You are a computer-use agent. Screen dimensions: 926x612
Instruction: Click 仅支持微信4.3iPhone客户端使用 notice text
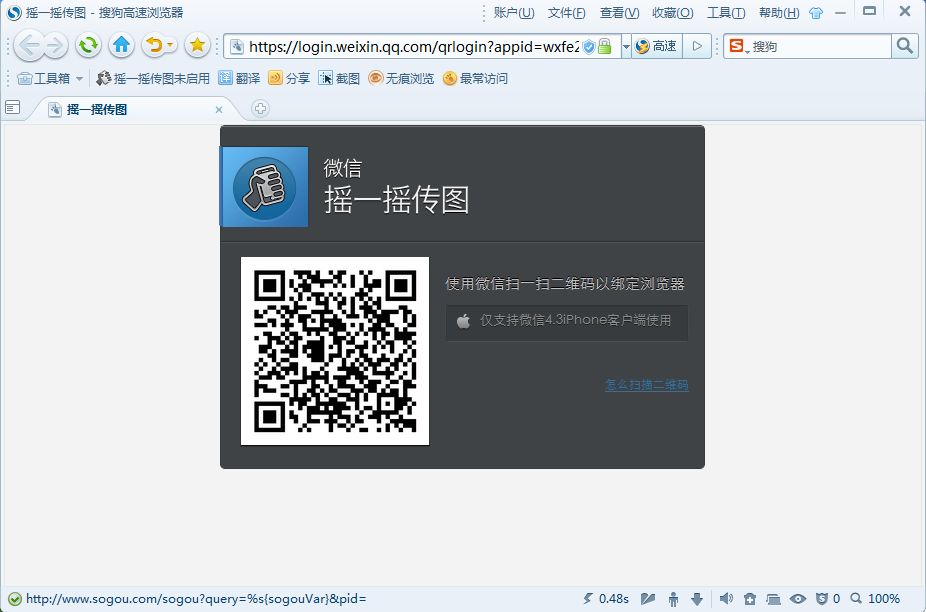(x=576, y=321)
